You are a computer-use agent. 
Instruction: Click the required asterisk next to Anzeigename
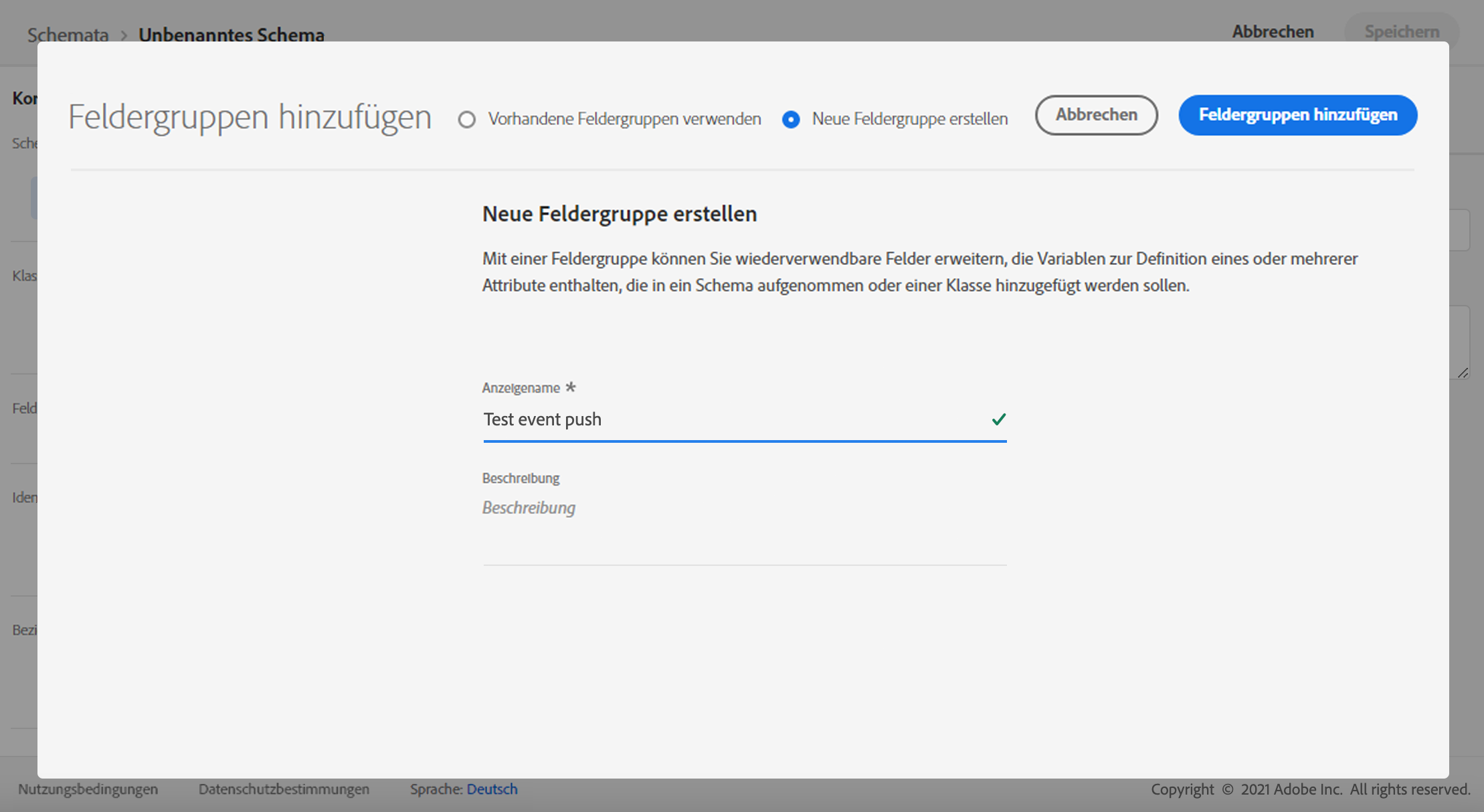click(x=571, y=387)
